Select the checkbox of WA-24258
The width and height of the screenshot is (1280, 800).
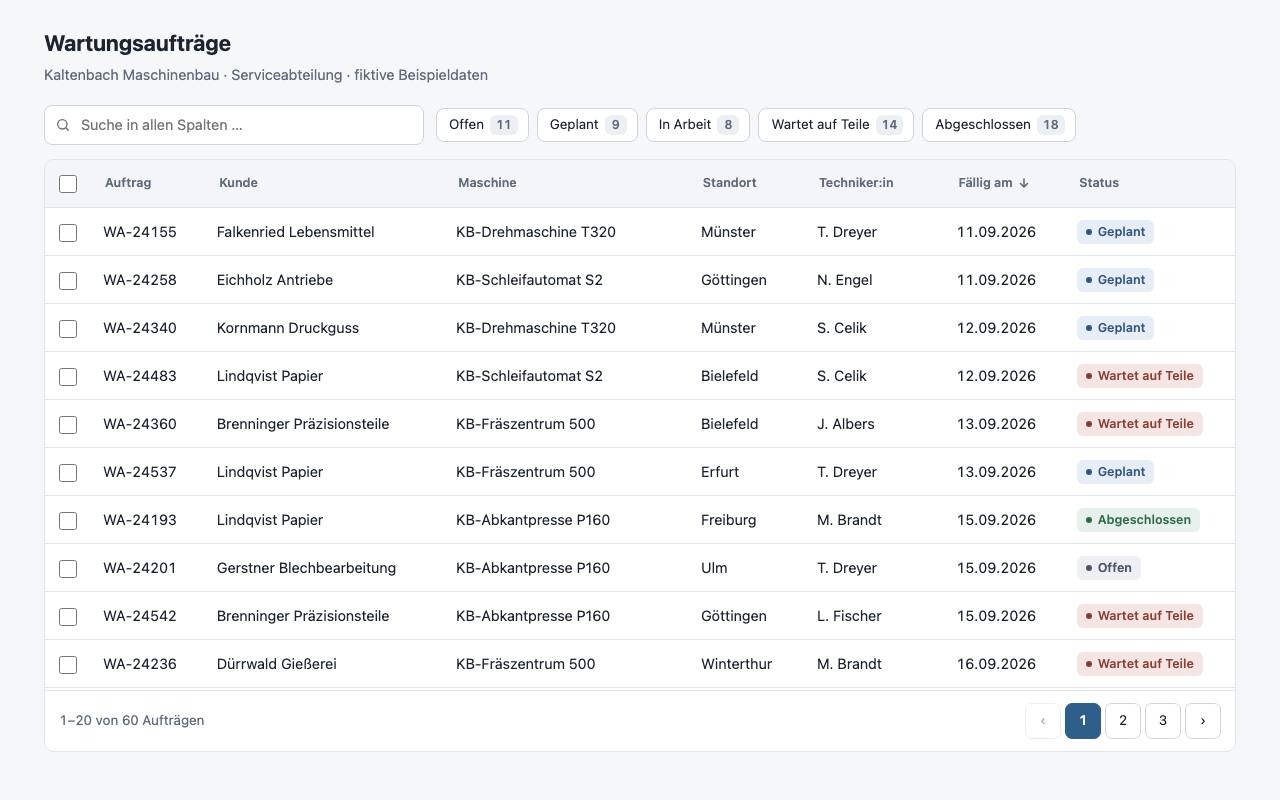pos(68,281)
